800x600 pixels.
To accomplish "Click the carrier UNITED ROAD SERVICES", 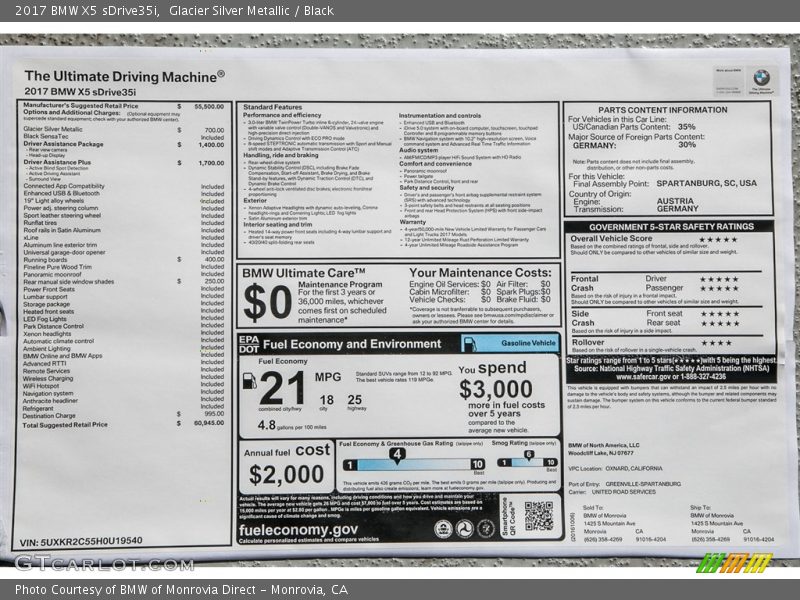I will click(x=623, y=492).
